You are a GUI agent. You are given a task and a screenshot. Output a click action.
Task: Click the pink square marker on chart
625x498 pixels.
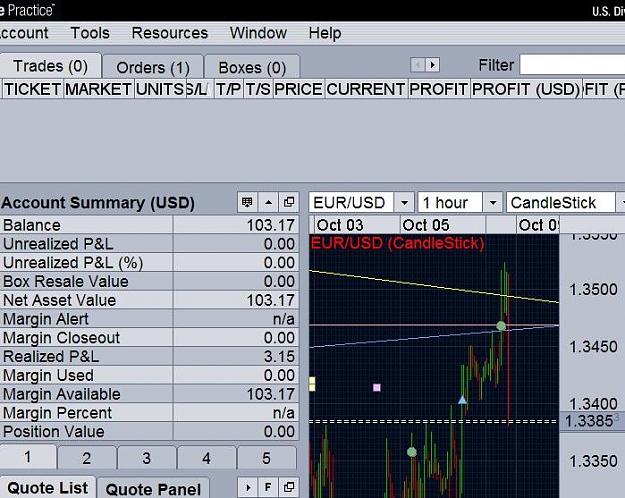[x=377, y=387]
